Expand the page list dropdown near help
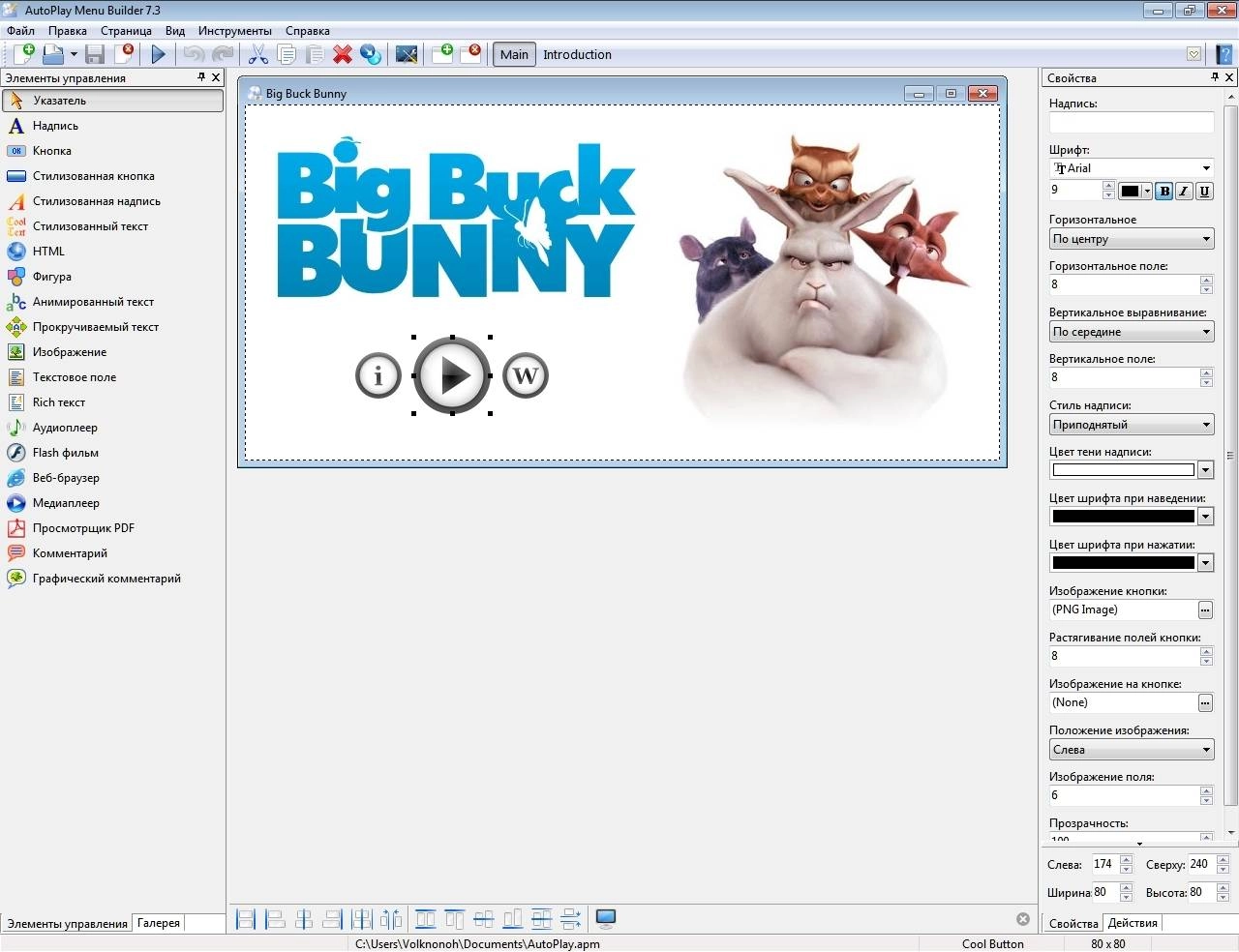 pos(1194,54)
